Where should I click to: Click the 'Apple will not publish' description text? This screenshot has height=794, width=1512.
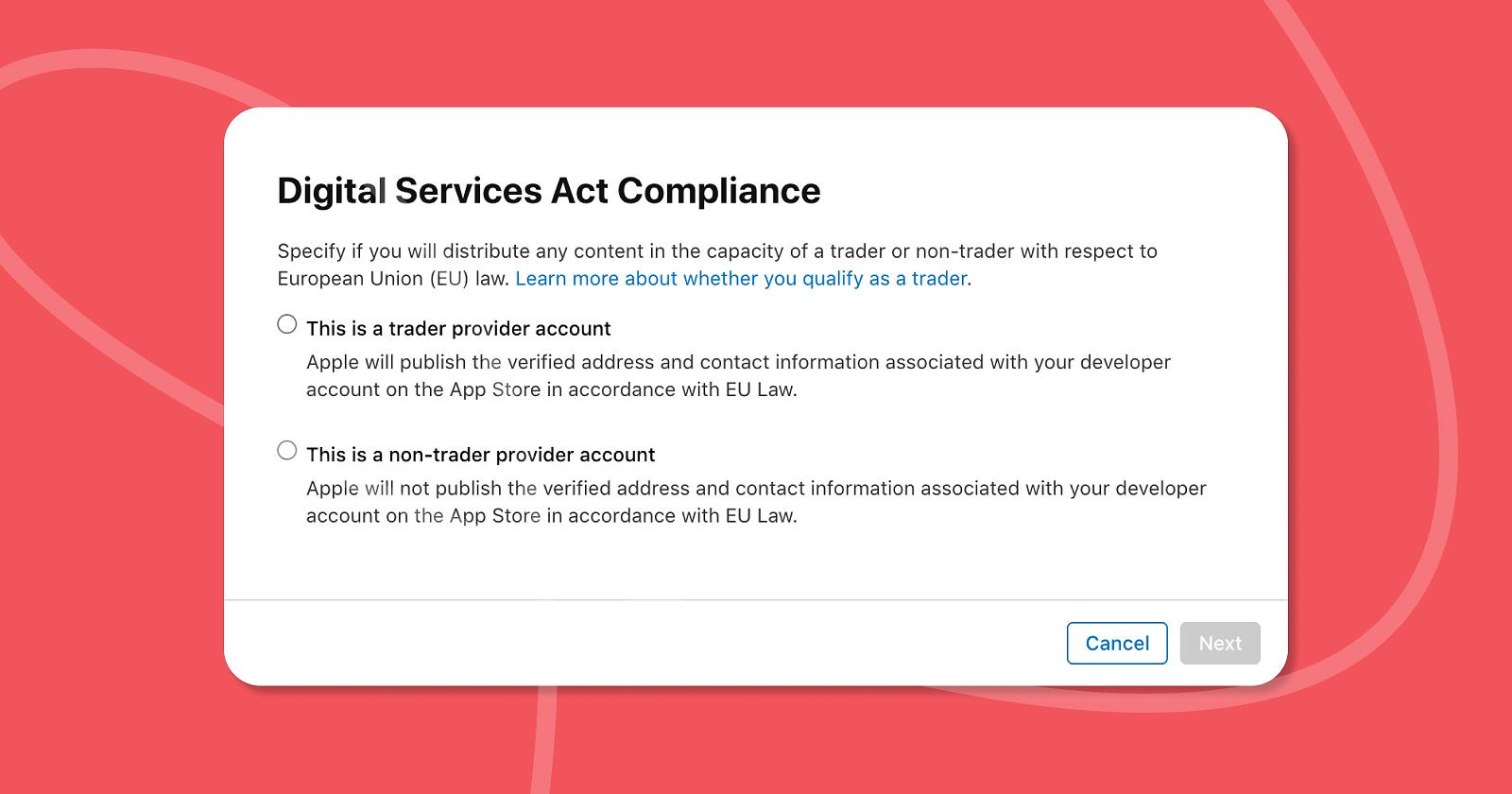click(756, 502)
